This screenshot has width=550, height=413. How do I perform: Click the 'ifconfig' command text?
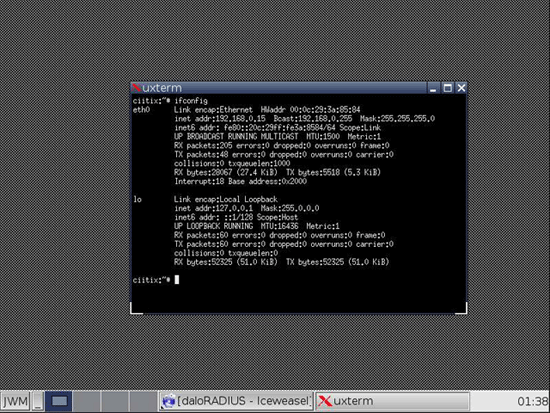[191, 101]
